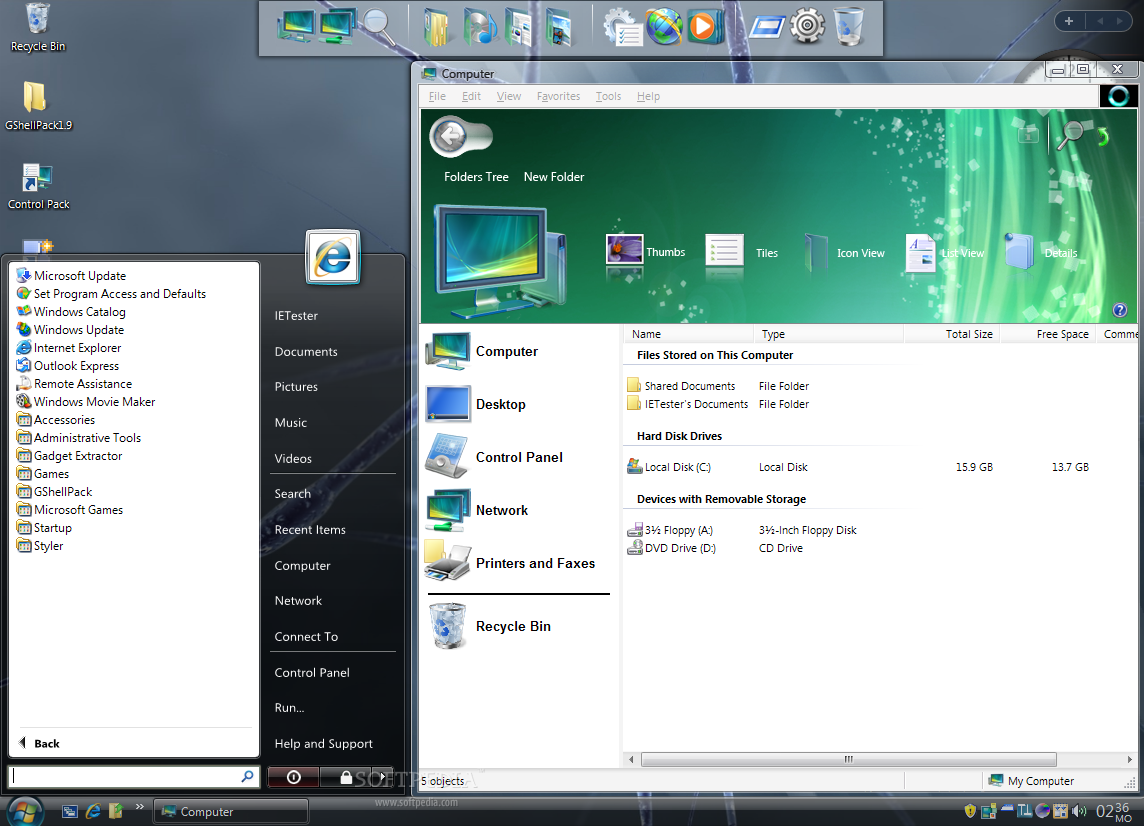Open the Tools menu
The height and width of the screenshot is (826, 1144).
(608, 96)
